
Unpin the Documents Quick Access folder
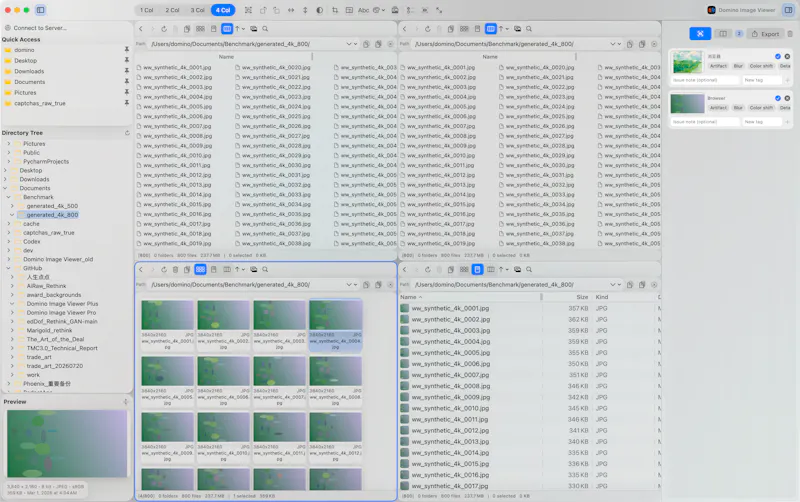pyautogui.click(x=127, y=82)
